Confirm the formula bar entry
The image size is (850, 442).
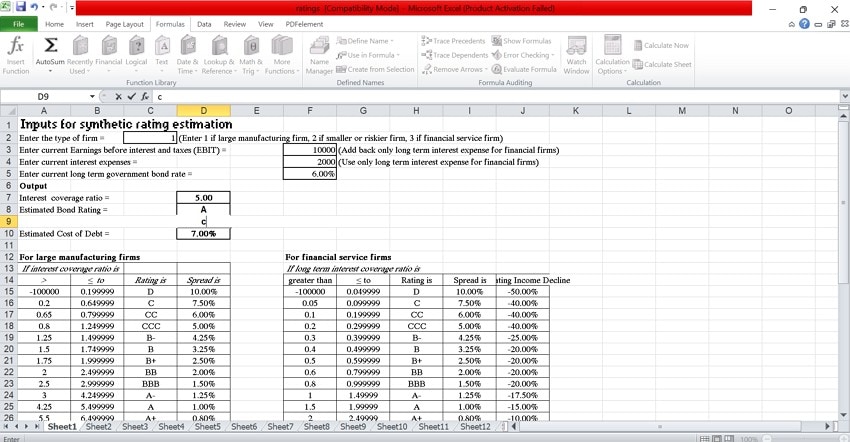131,97
